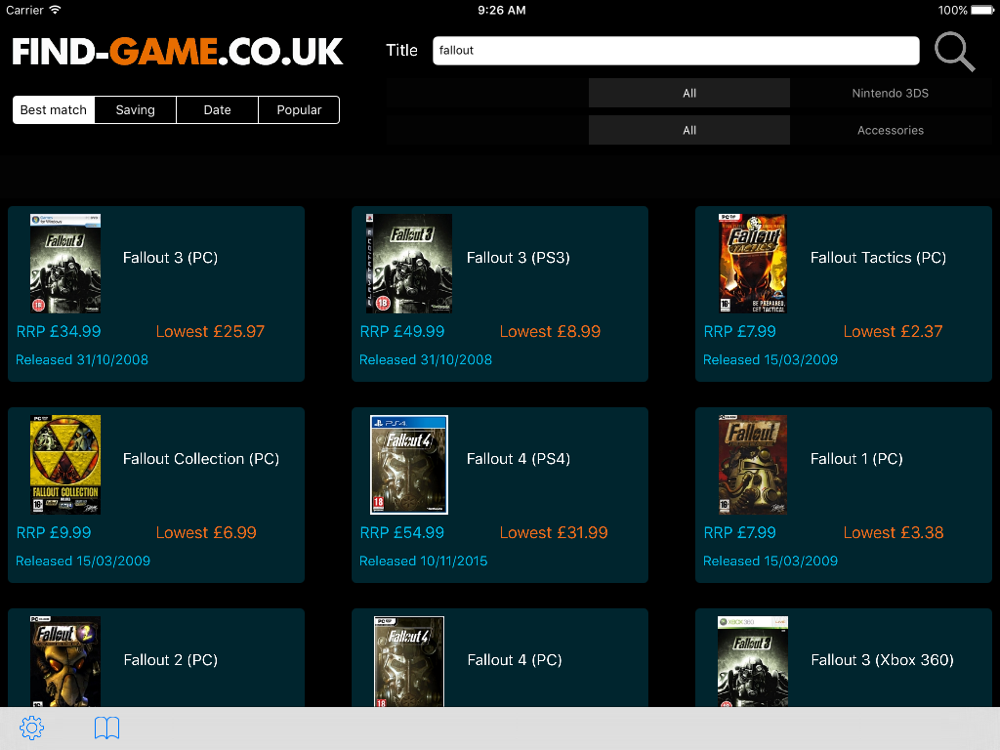Open Fallout 1 (PC) cover art
This screenshot has width=1000, height=750.
tap(753, 464)
